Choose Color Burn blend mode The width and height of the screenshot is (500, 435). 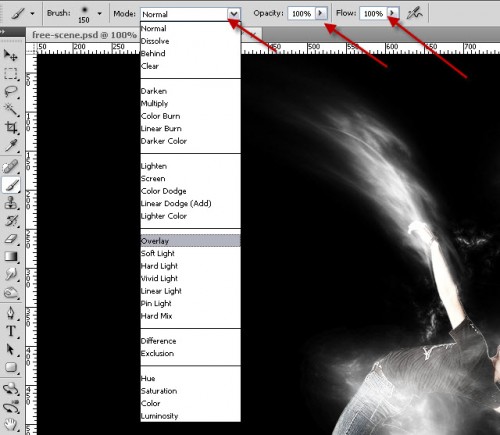tap(190, 116)
